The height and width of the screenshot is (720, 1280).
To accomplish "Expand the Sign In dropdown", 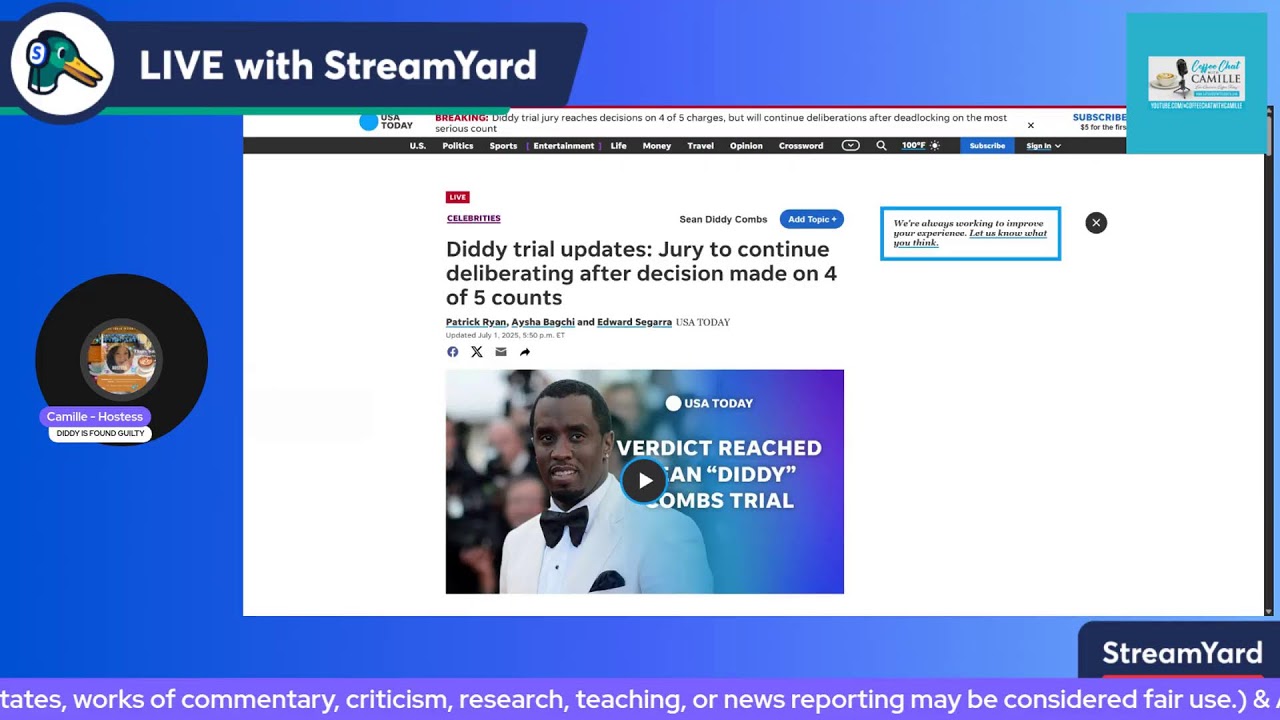I will pos(1043,146).
